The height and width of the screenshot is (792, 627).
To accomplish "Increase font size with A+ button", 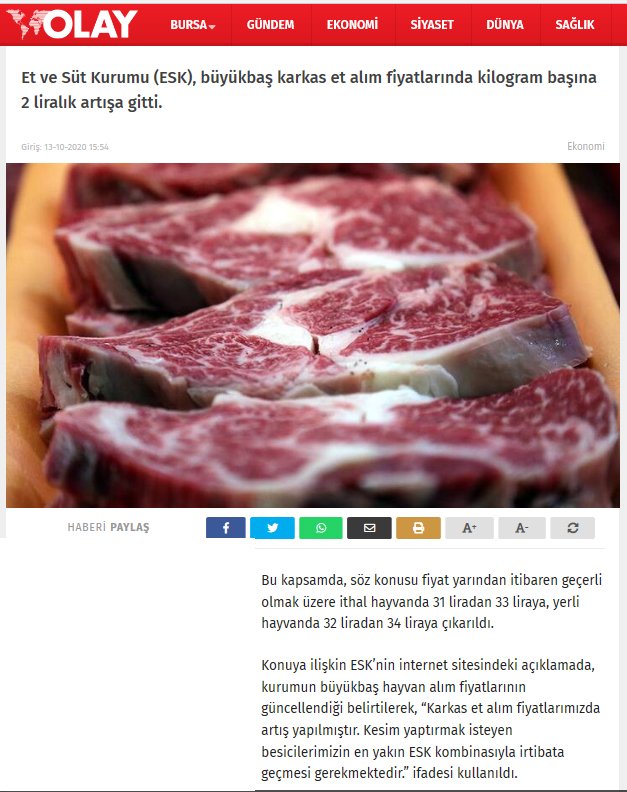I will click(x=469, y=528).
